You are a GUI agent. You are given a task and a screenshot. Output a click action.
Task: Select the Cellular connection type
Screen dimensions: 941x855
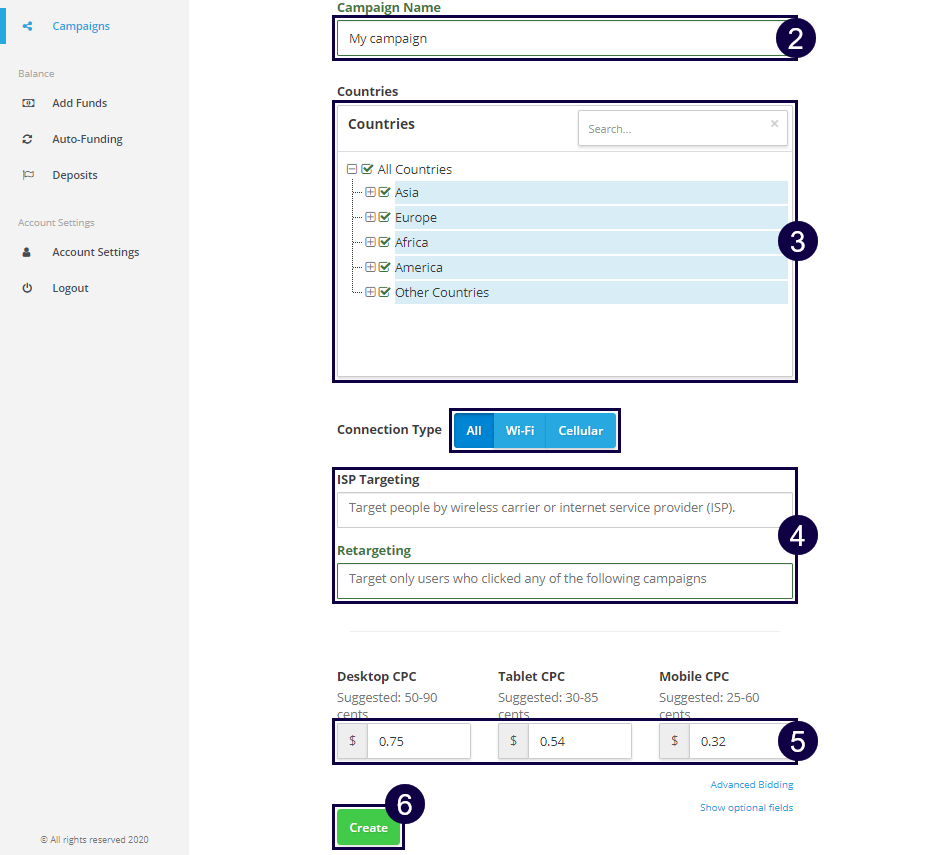click(580, 431)
